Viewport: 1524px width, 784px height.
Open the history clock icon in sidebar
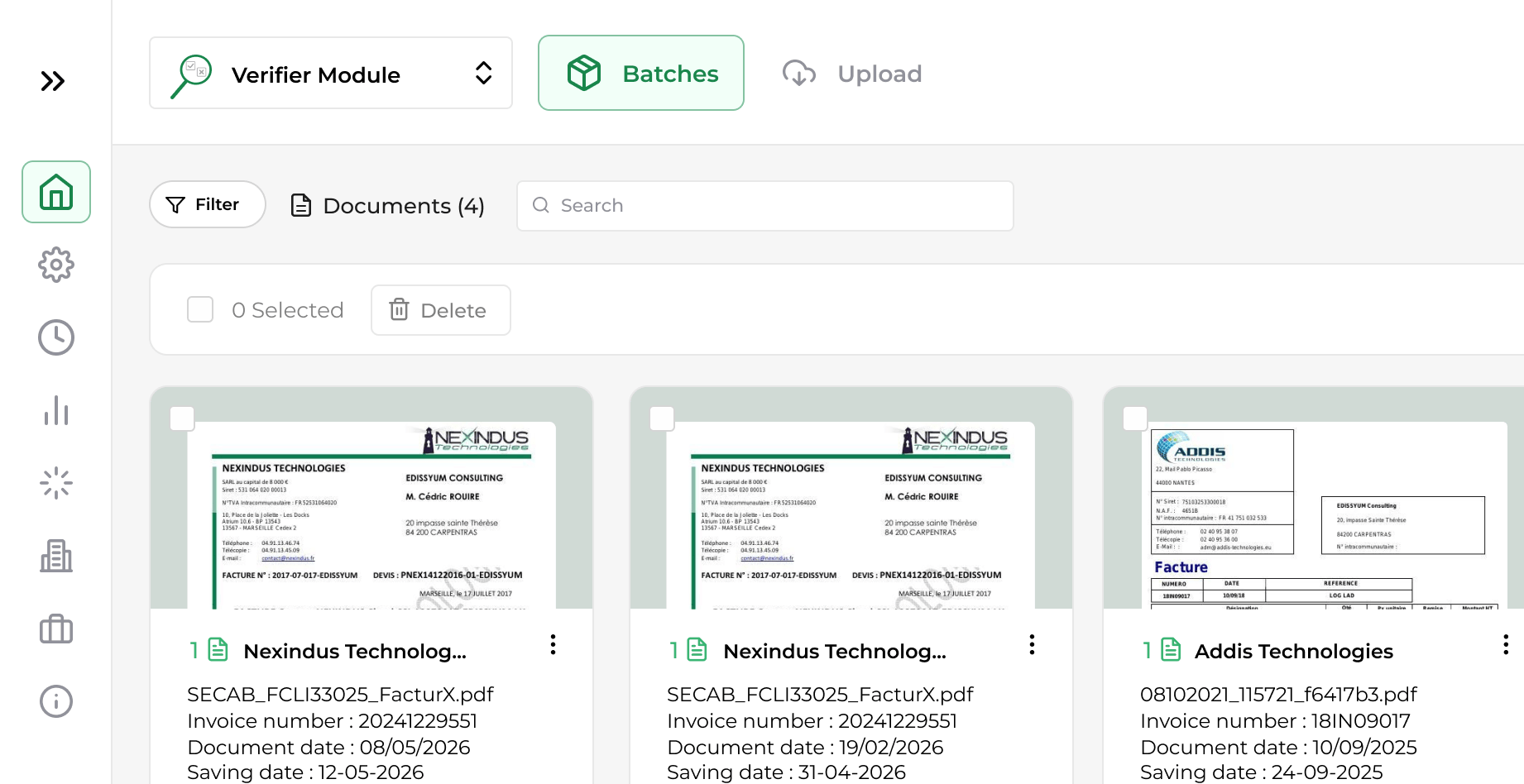[x=55, y=337]
